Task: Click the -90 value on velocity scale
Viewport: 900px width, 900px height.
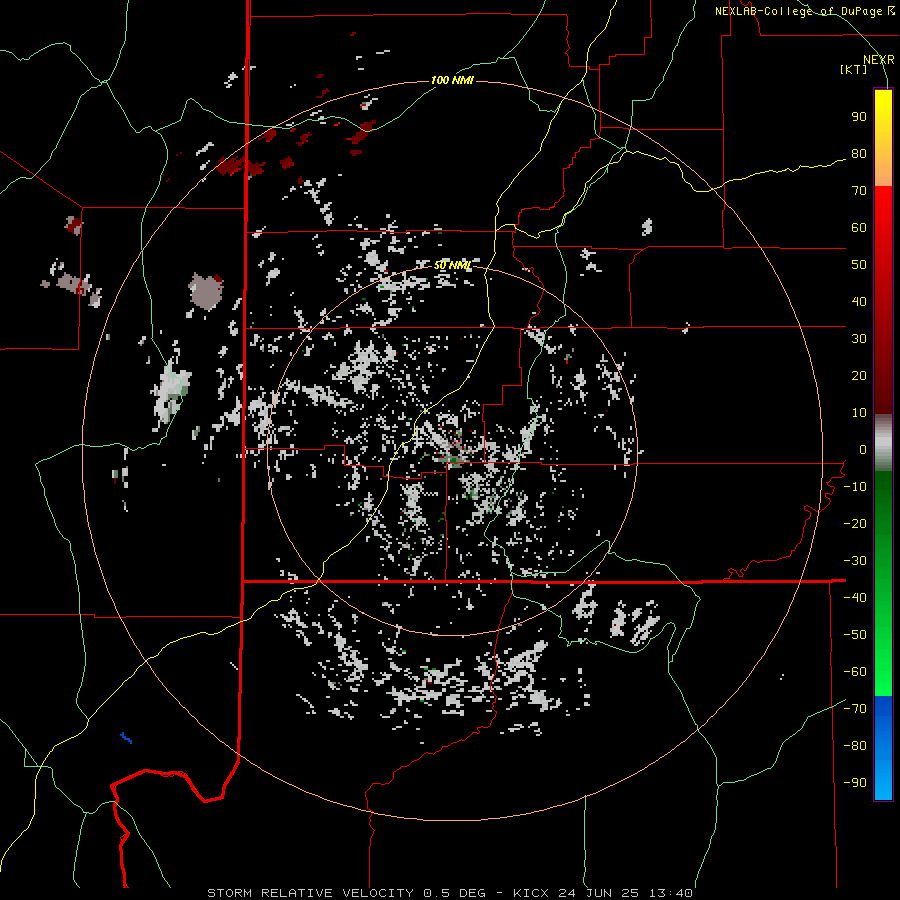Action: [855, 783]
